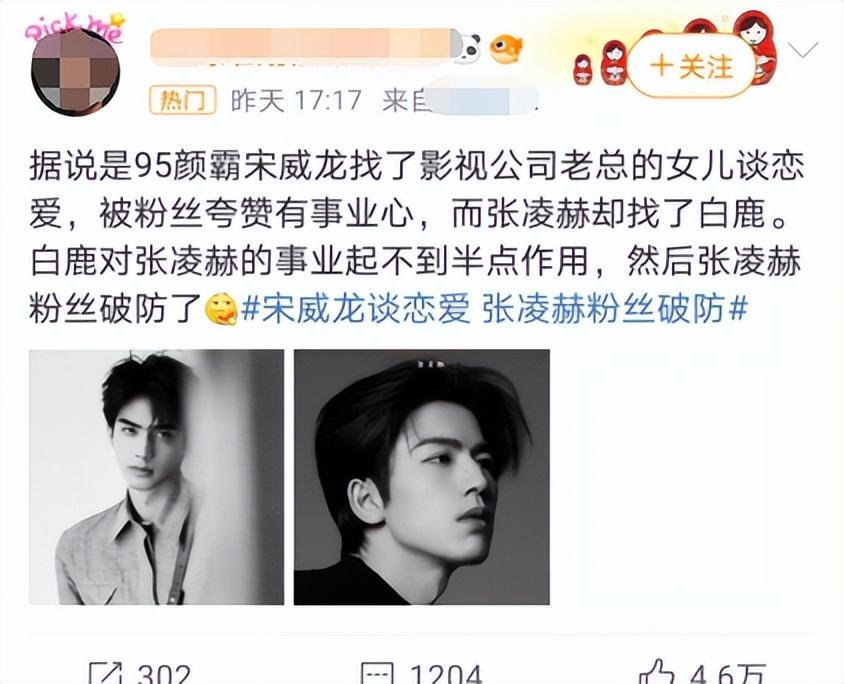Expand the chevron menu at top right
844x684 pixels.
[803, 50]
